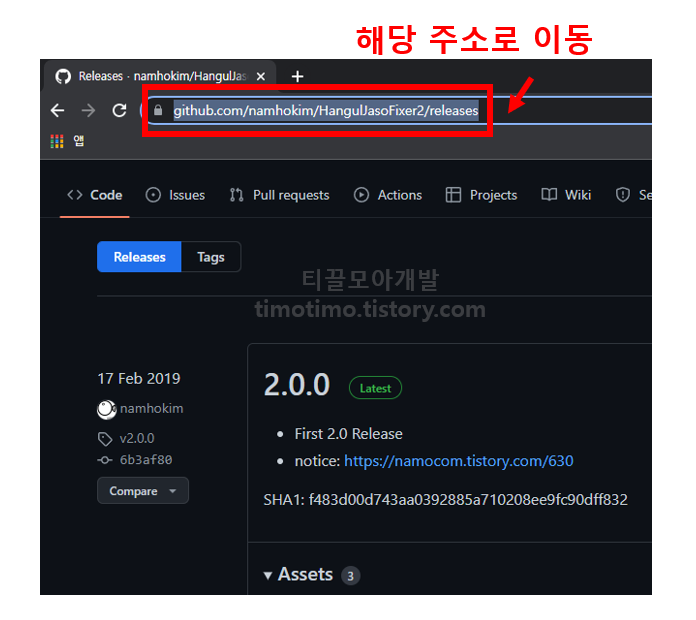
Task: Open the namocom.tistory.com/630 notice link
Action: coord(459,461)
